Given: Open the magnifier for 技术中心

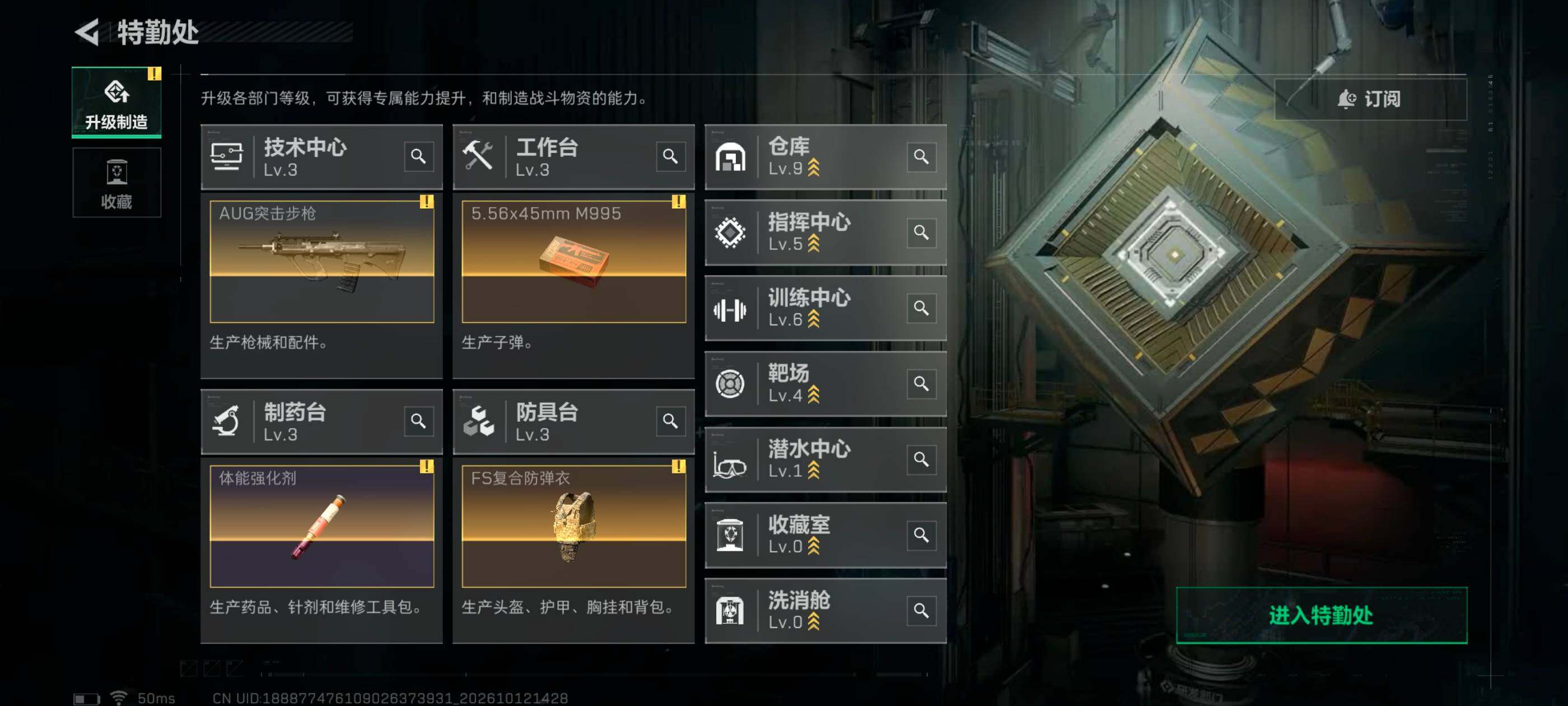Looking at the screenshot, I should (418, 156).
